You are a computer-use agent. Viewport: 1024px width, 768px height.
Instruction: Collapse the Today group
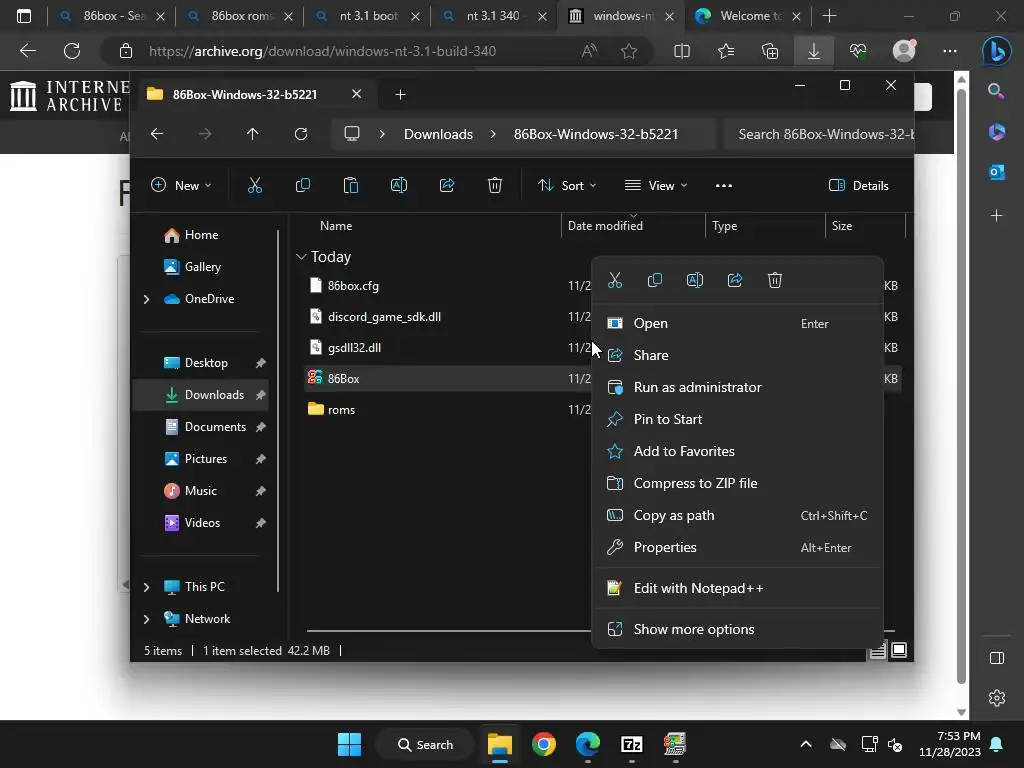(301, 257)
